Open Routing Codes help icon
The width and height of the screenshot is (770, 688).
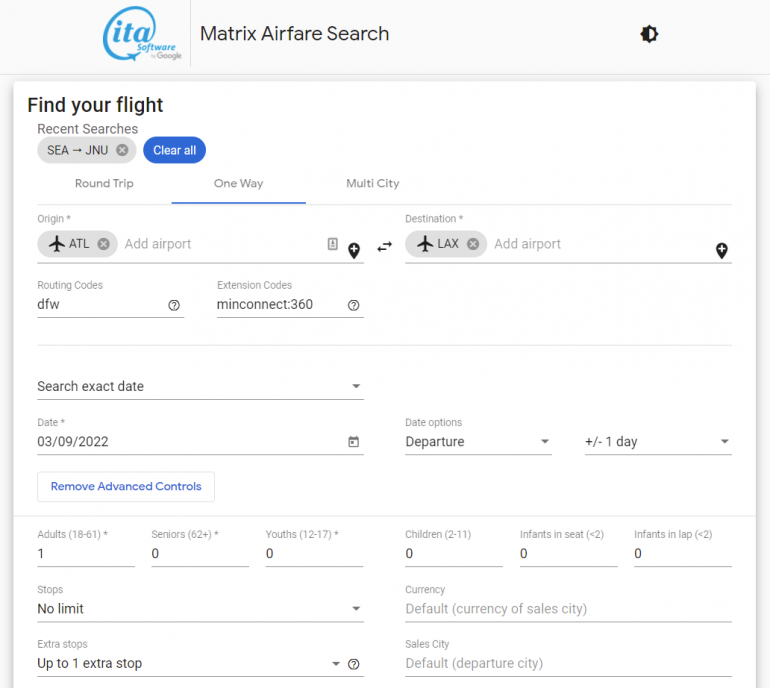point(174,306)
